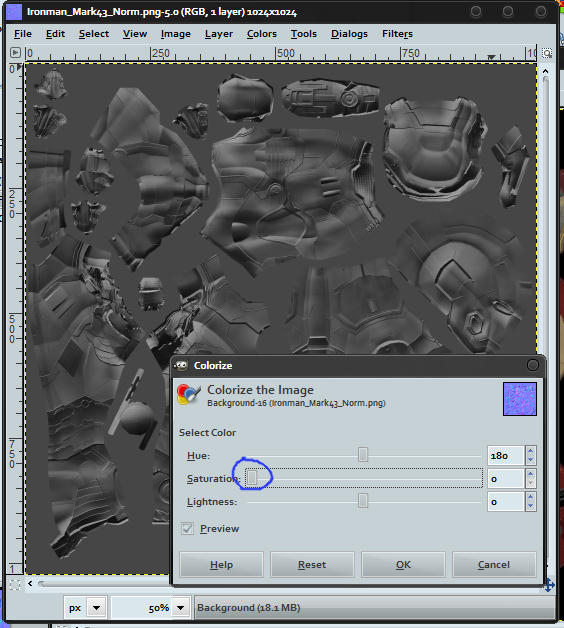The height and width of the screenshot is (628, 564).
Task: Click the Wilber icon in Colorize title bar
Action: 181,365
